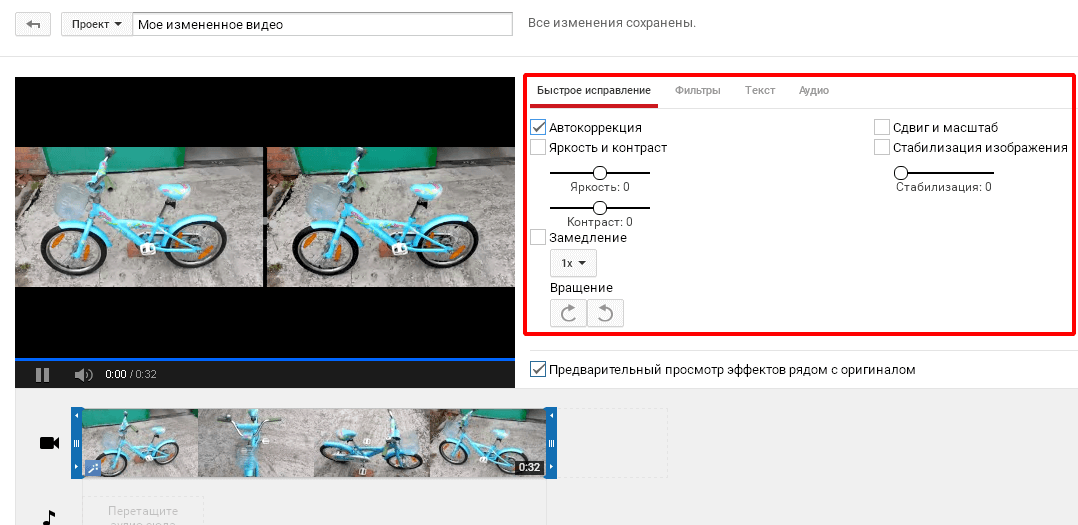The height and width of the screenshot is (525, 1078).
Task: Enable the Замедление checkbox
Action: (538, 237)
